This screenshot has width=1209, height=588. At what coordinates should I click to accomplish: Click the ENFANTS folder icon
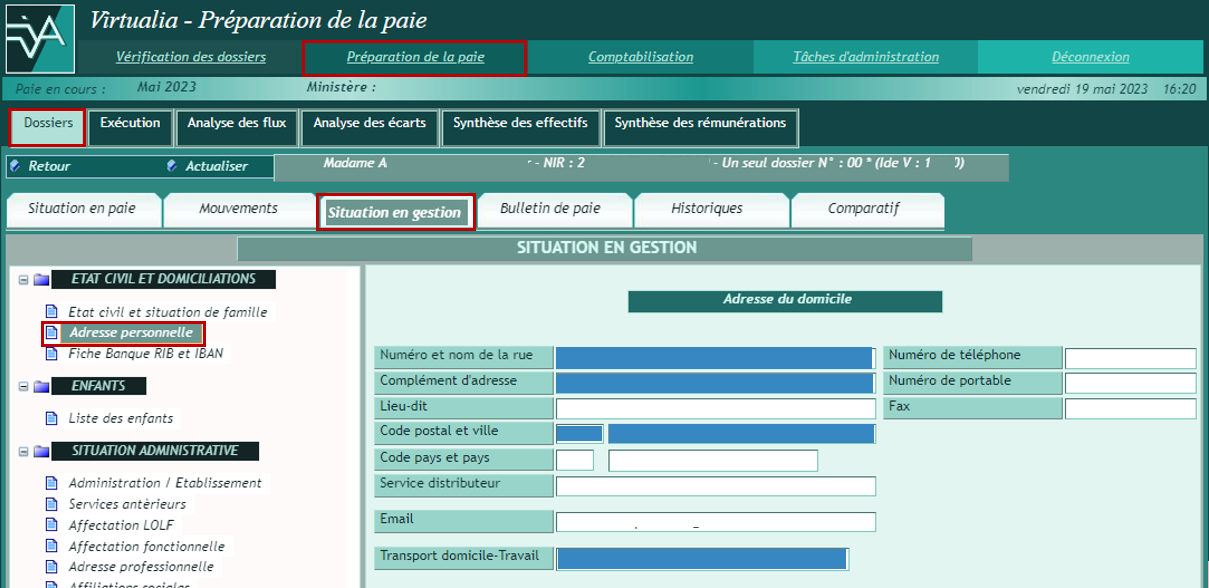(41, 386)
